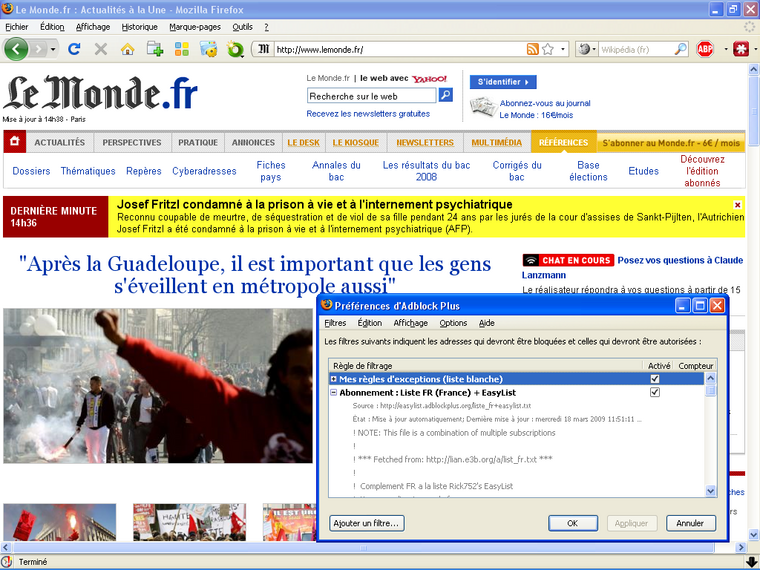Click the Règle de filtrage column header

pos(486,366)
